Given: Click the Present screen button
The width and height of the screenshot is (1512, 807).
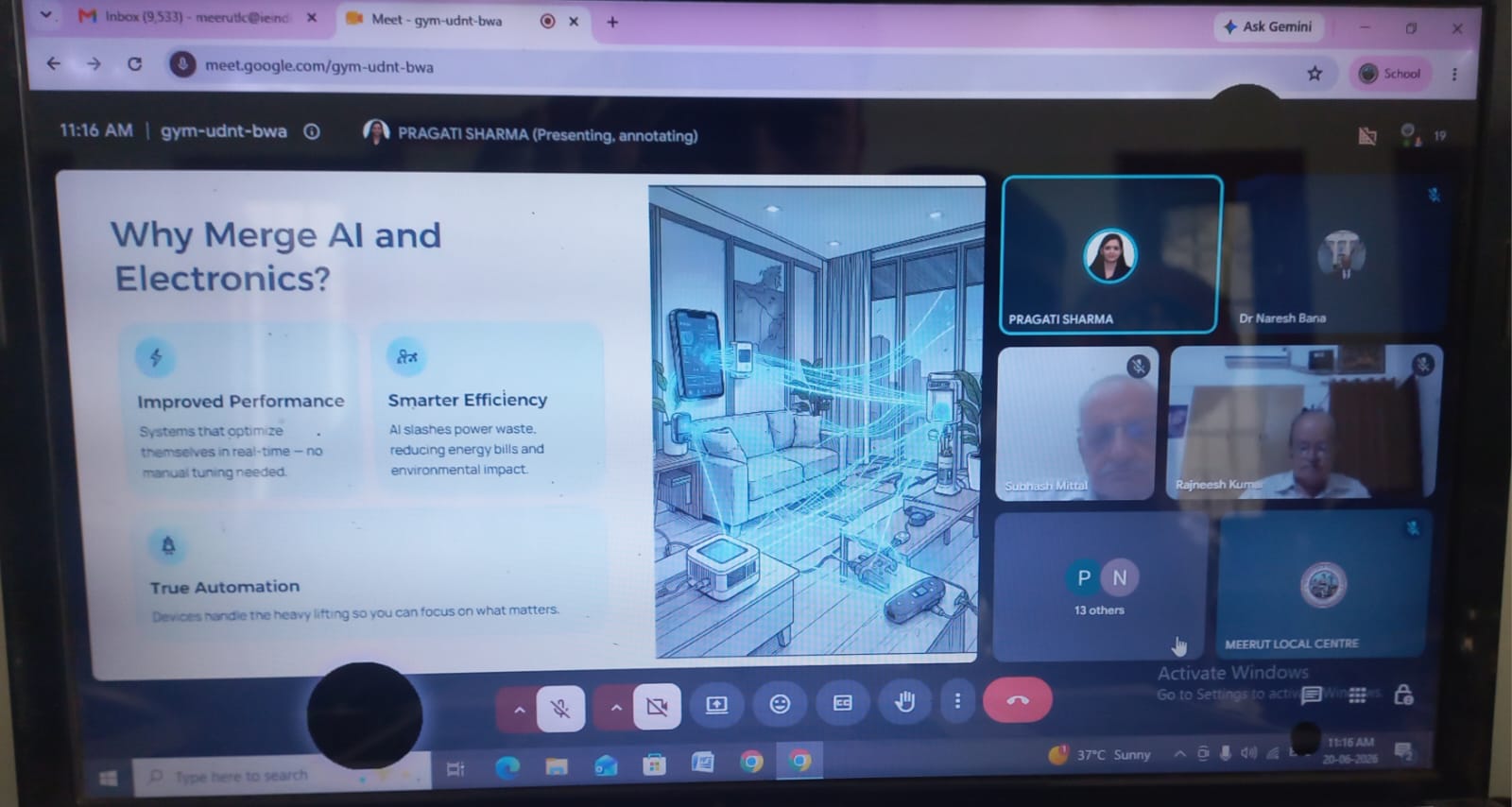Looking at the screenshot, I should [x=716, y=705].
